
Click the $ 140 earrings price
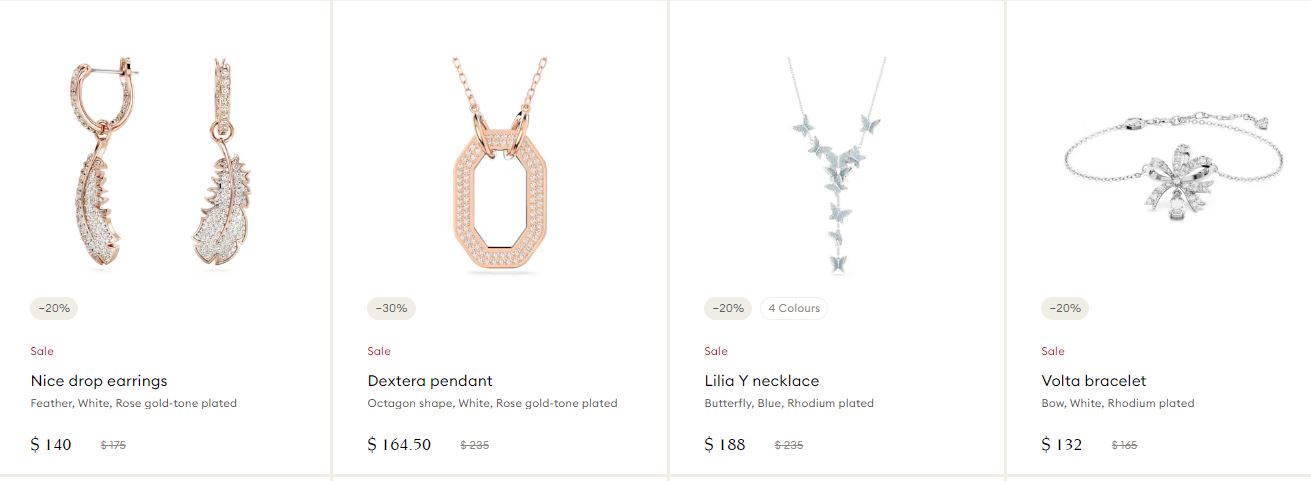(x=51, y=444)
